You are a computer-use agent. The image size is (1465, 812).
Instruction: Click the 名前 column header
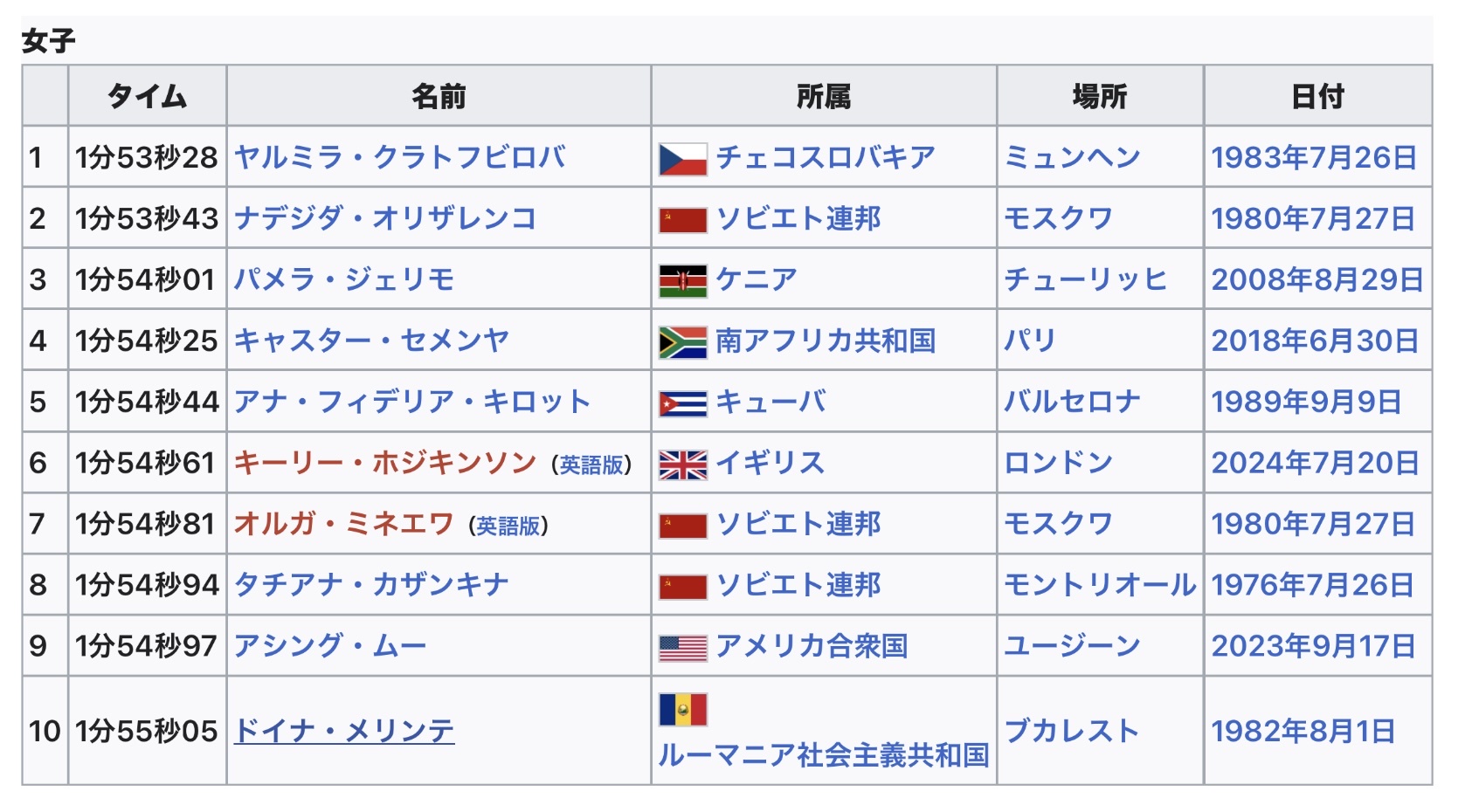pyautogui.click(x=439, y=95)
